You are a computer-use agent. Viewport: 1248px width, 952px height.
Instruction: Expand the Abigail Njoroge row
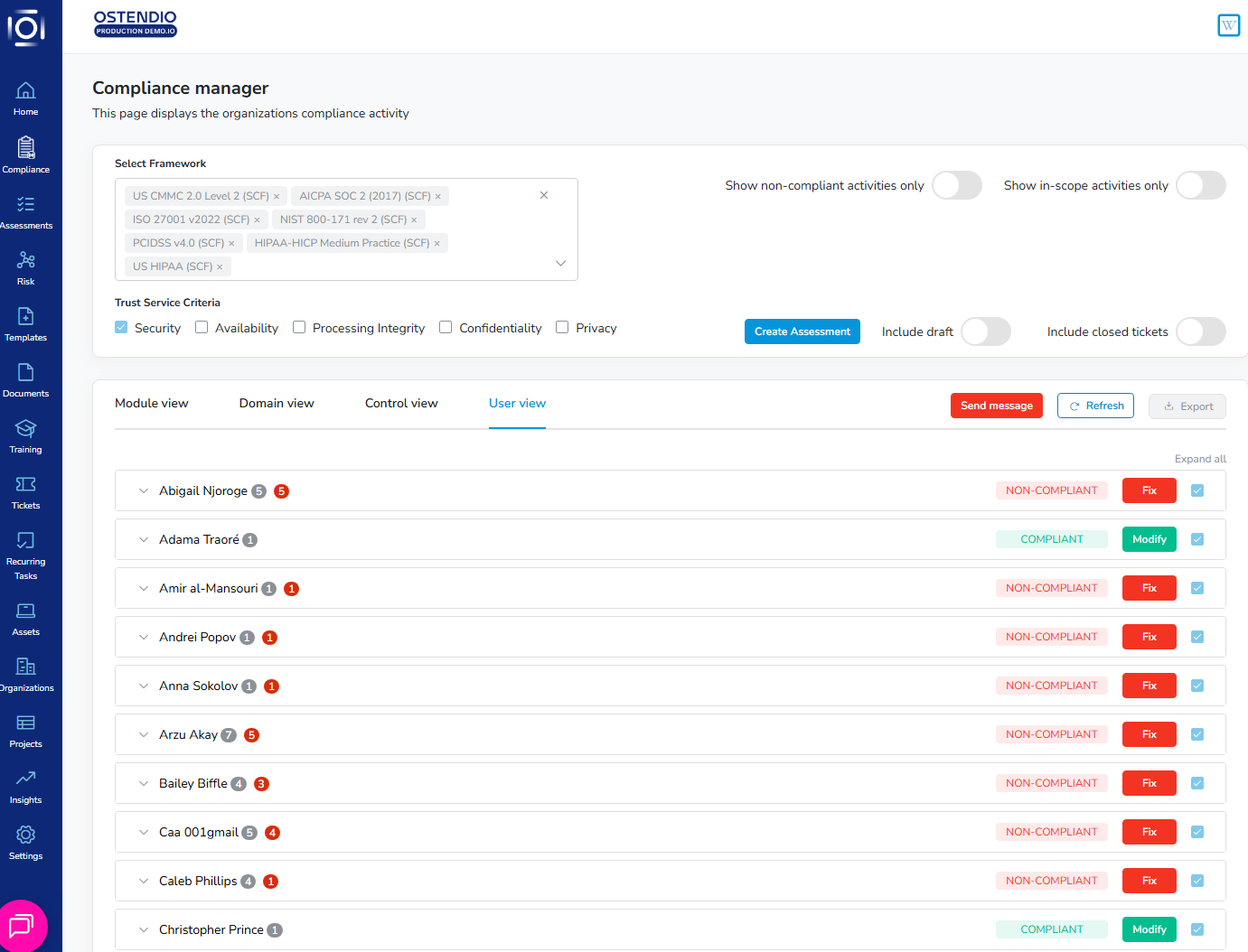click(x=144, y=491)
